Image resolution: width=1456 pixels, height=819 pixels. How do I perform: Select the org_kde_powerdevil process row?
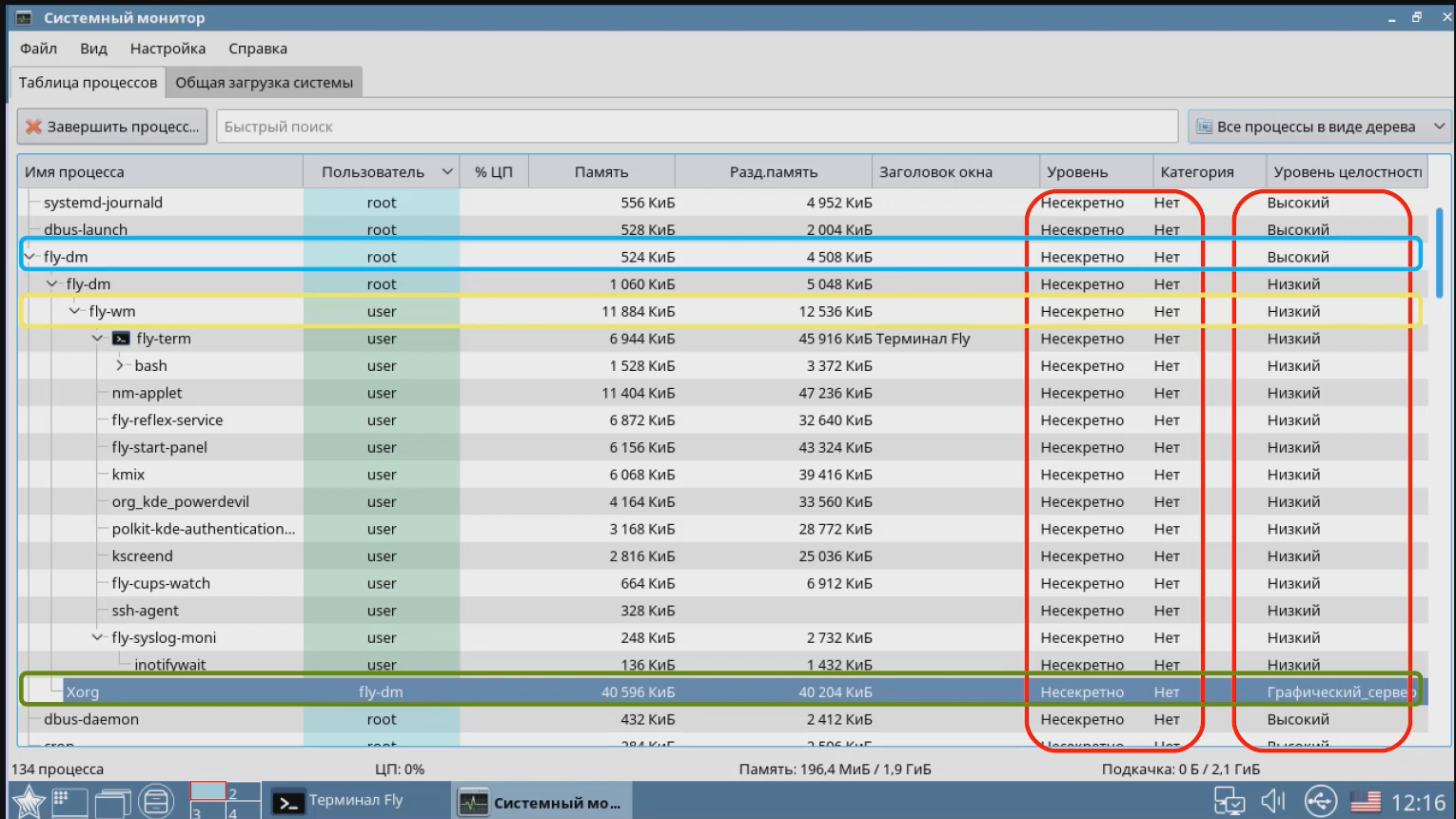723,501
